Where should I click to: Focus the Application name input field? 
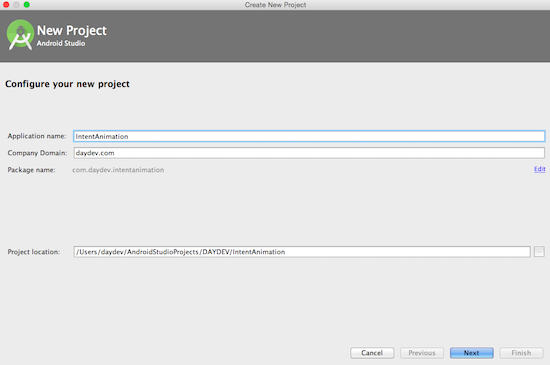309,136
